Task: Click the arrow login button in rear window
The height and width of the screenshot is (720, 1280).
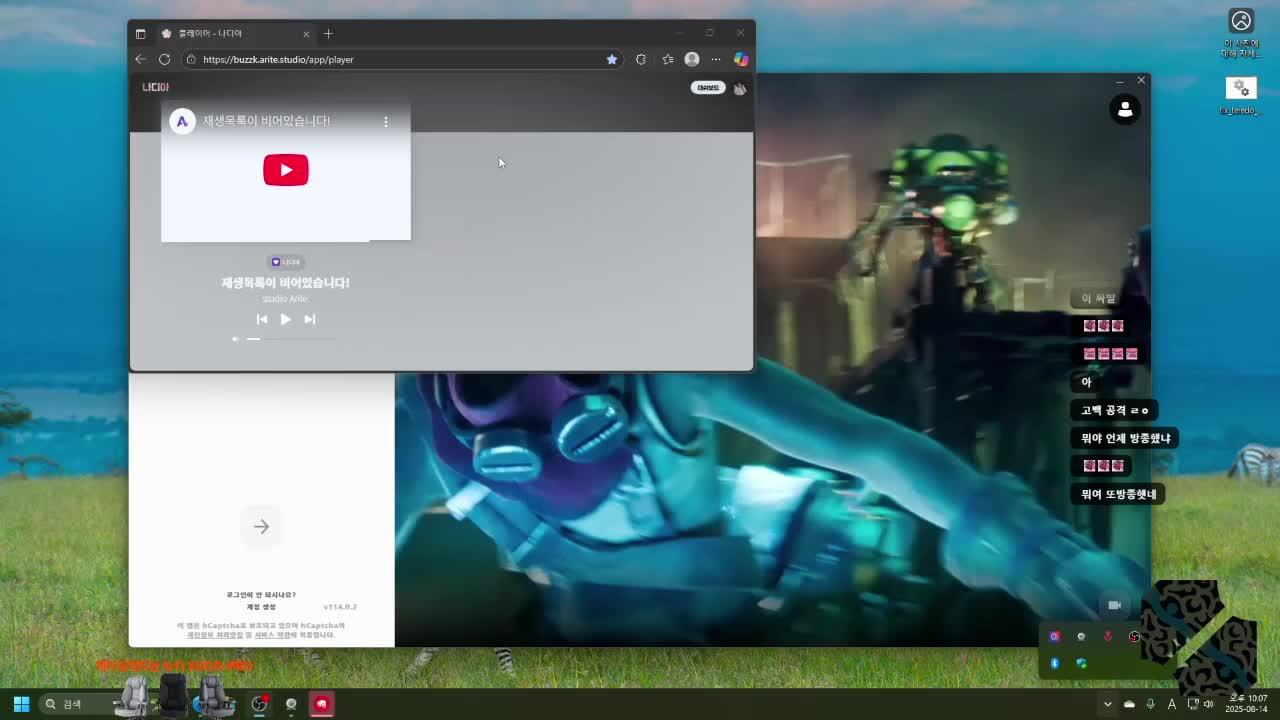Action: coord(261,526)
